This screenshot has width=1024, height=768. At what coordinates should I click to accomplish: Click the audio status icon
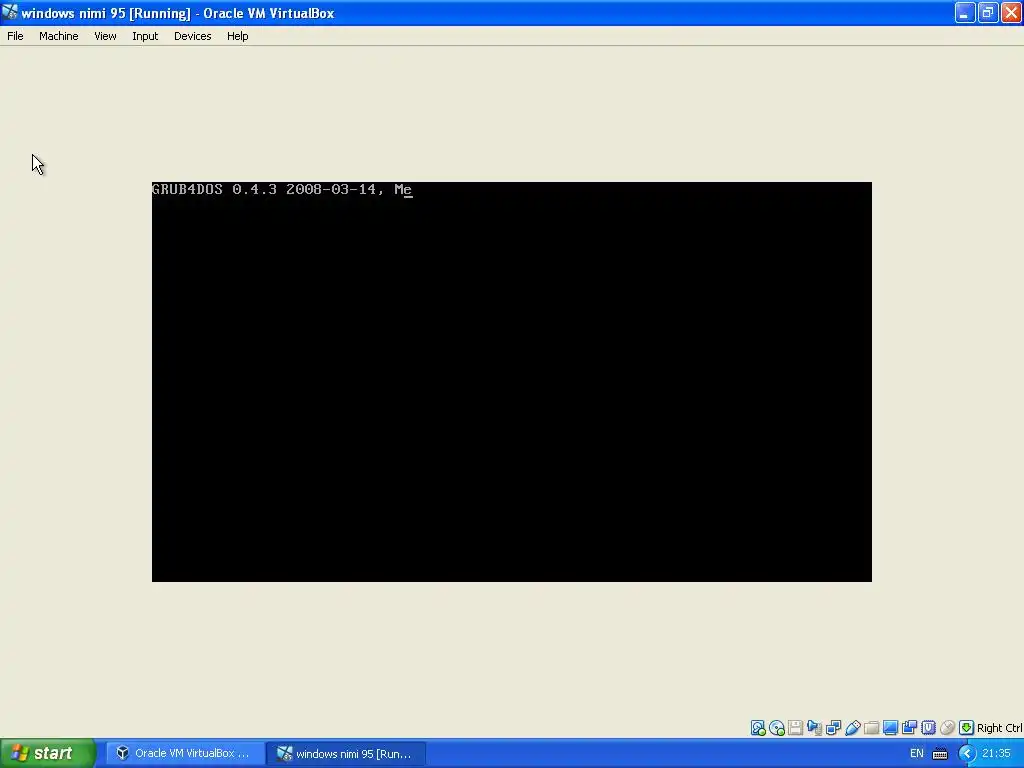point(814,728)
